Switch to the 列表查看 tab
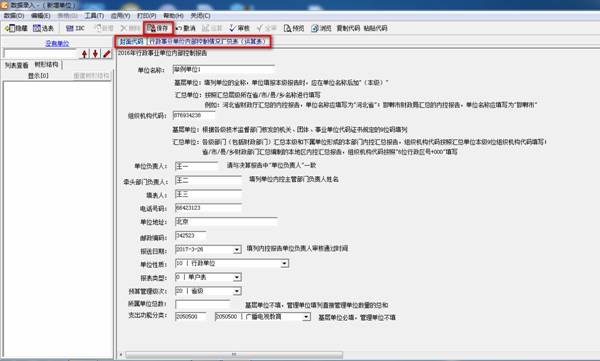This screenshot has width=600, height=361. tap(17, 65)
